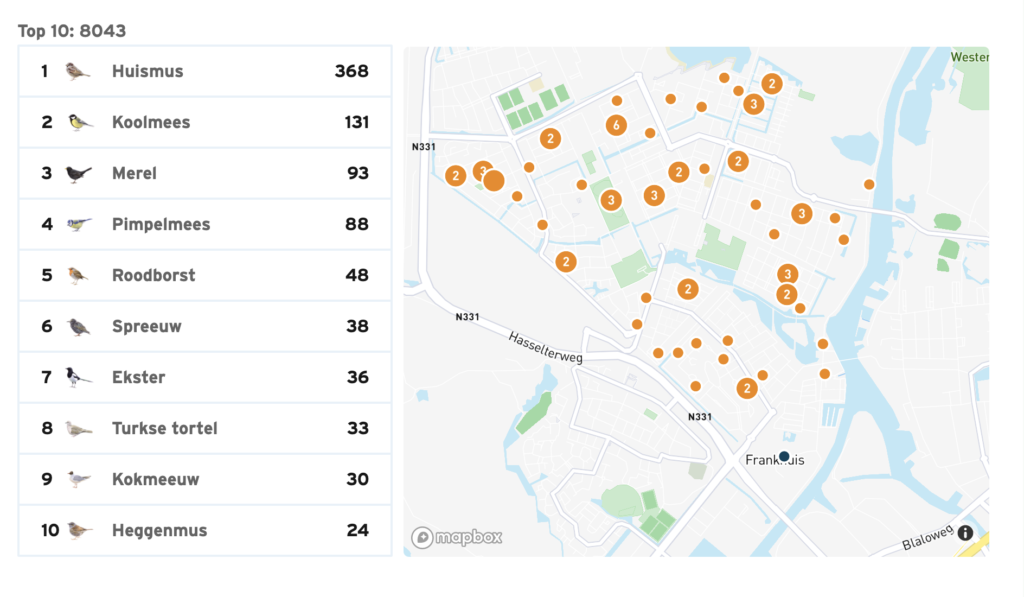This screenshot has width=1024, height=597.
Task: Open the Turkse tortel entry
Action: tap(204, 428)
